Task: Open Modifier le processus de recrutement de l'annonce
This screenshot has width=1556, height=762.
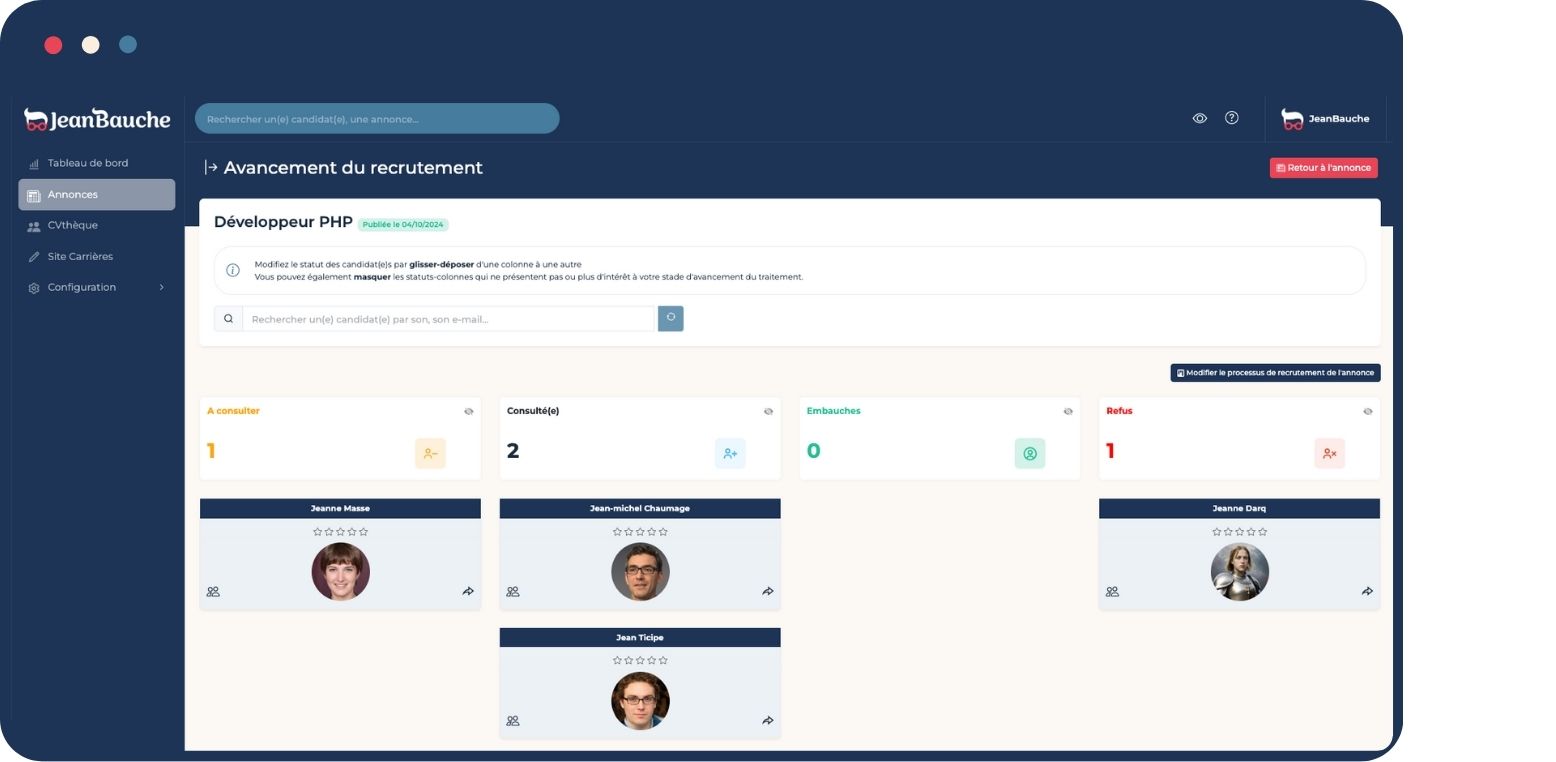Action: click(1275, 372)
